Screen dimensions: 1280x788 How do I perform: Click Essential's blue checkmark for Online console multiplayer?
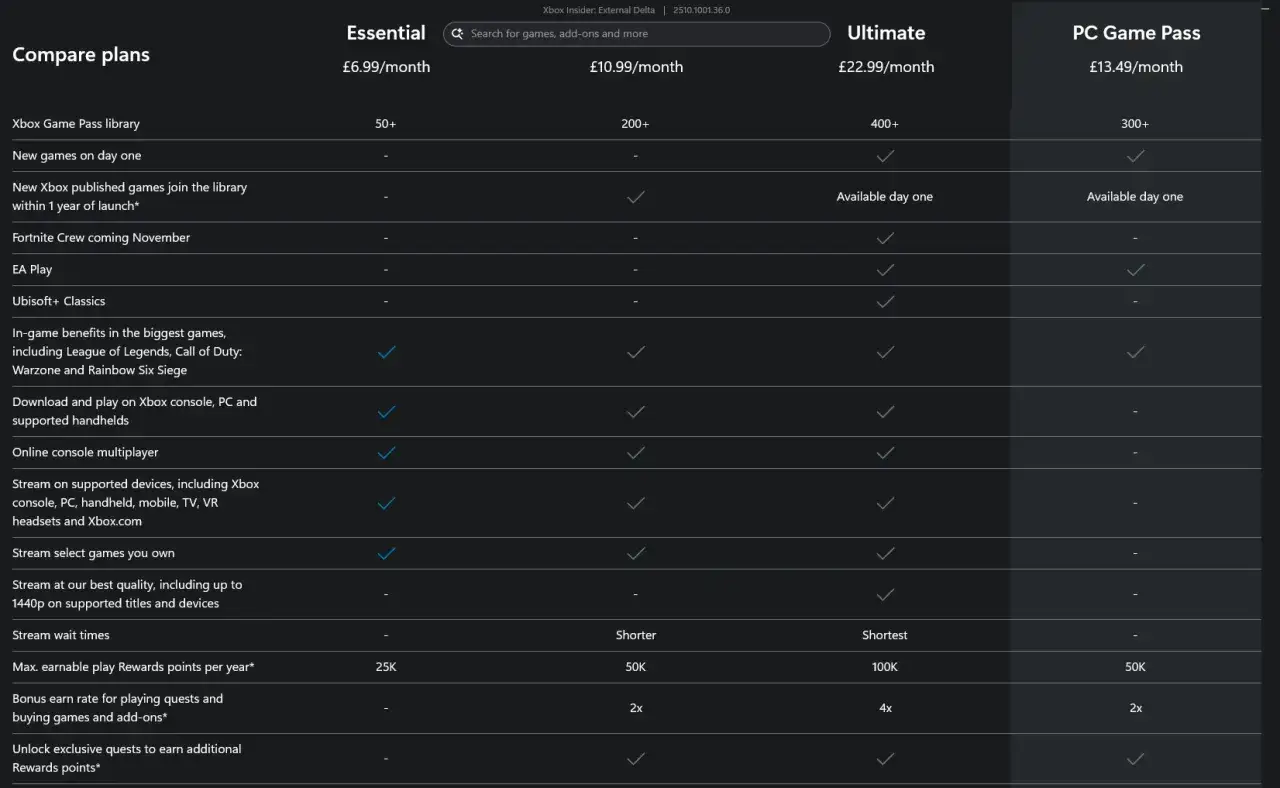(x=386, y=453)
